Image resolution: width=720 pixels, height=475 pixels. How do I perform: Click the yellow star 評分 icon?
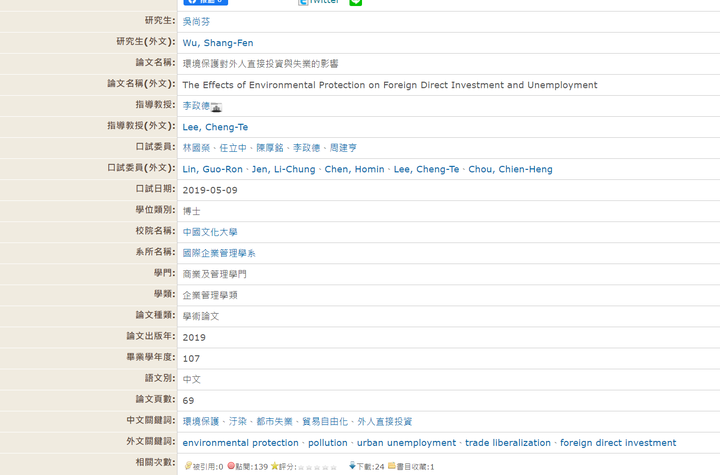pyautogui.click(x=275, y=466)
